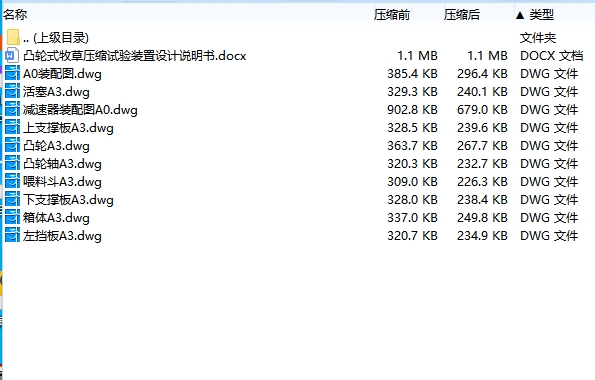Click the DWG icon beside A0装配图.dwg

[12, 73]
